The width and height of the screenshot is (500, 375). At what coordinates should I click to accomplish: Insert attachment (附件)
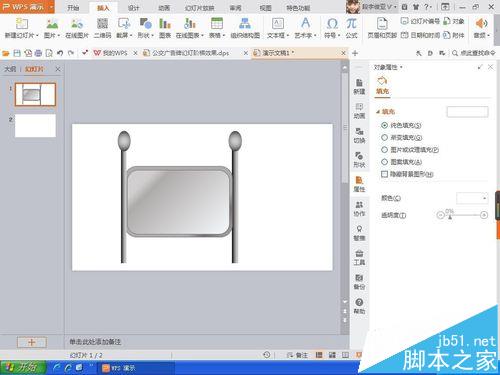454,35
